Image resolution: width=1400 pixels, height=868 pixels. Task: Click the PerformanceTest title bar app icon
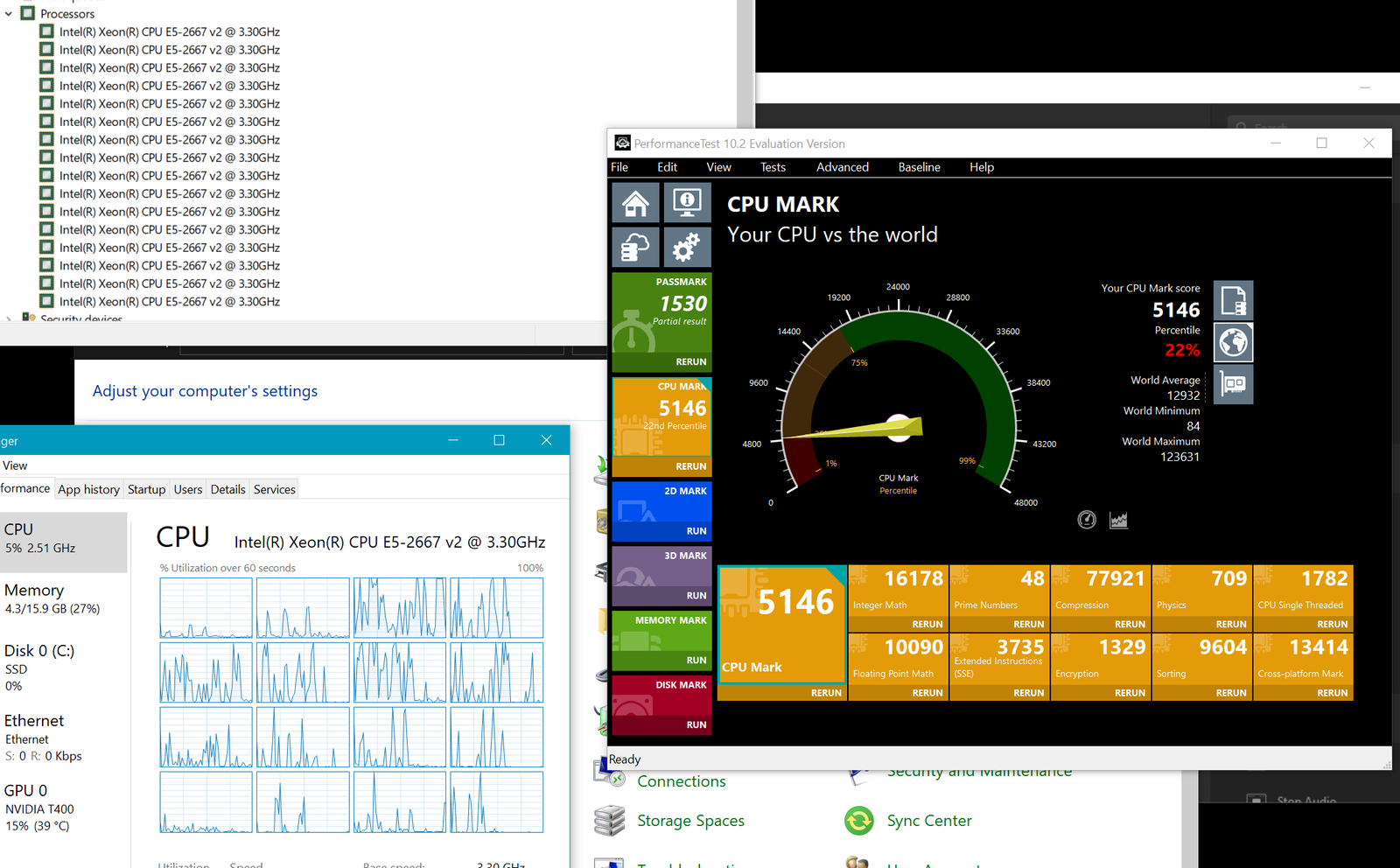(x=622, y=143)
